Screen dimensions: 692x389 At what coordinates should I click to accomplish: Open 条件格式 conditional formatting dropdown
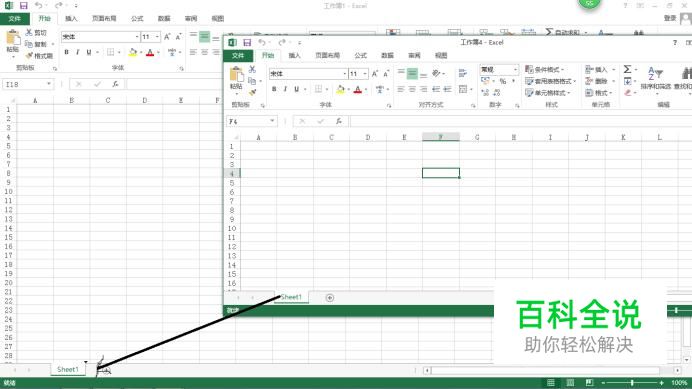click(545, 69)
